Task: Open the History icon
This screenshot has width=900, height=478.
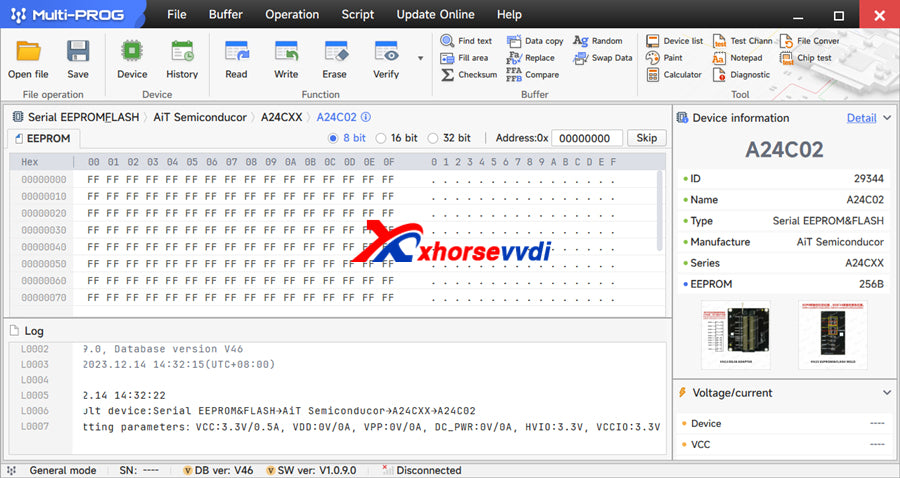Action: click(182, 59)
